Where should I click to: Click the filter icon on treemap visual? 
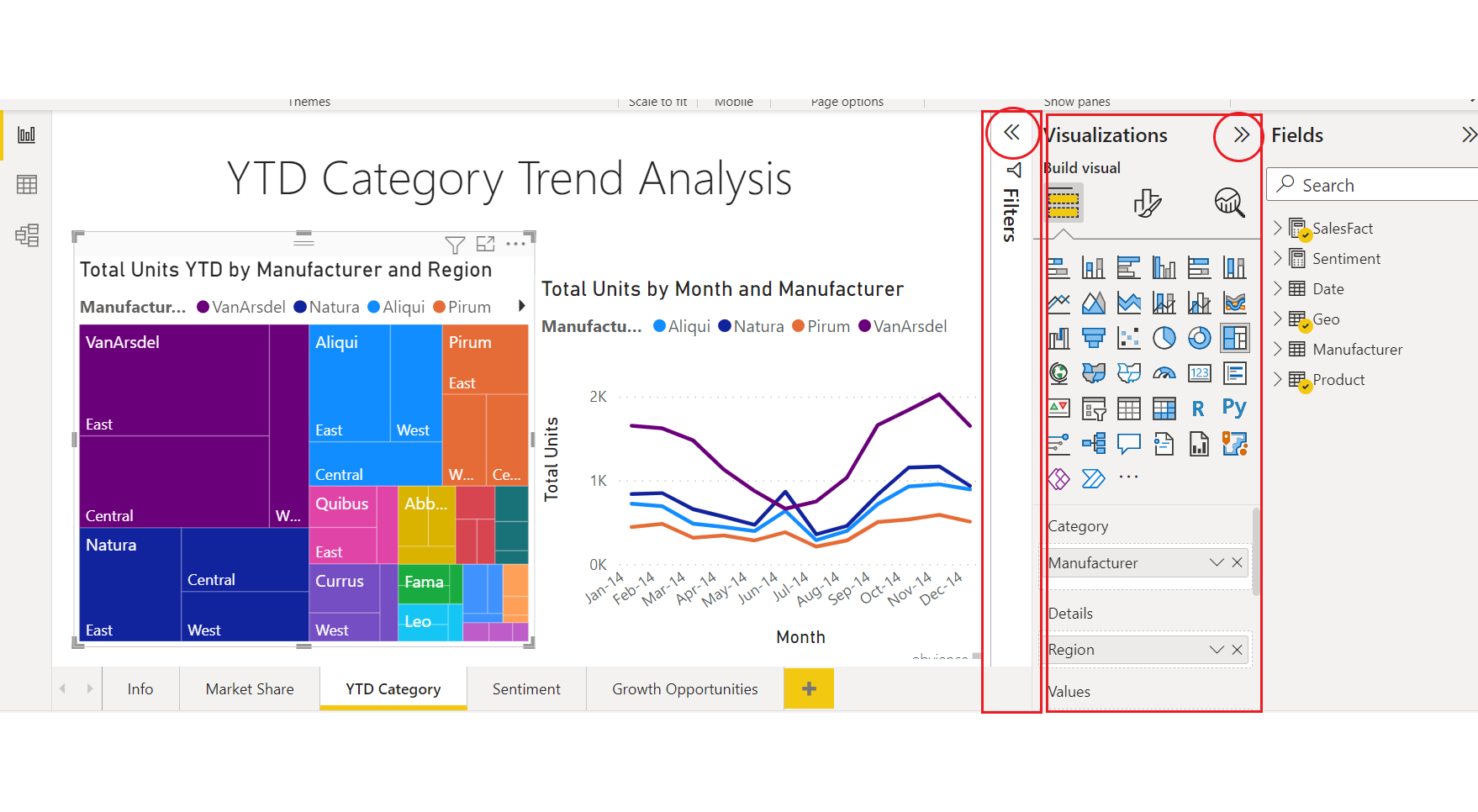point(455,245)
